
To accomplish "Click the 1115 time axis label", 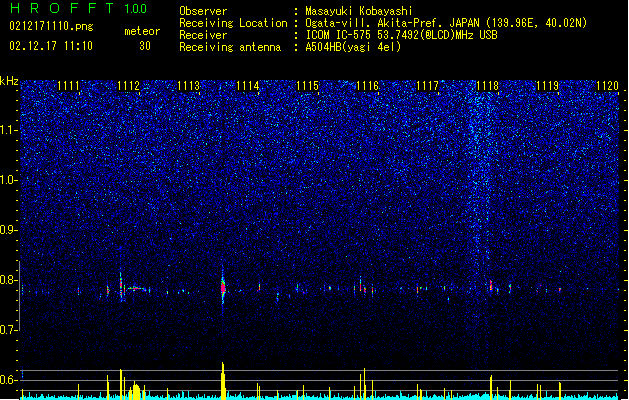I will (308, 85).
